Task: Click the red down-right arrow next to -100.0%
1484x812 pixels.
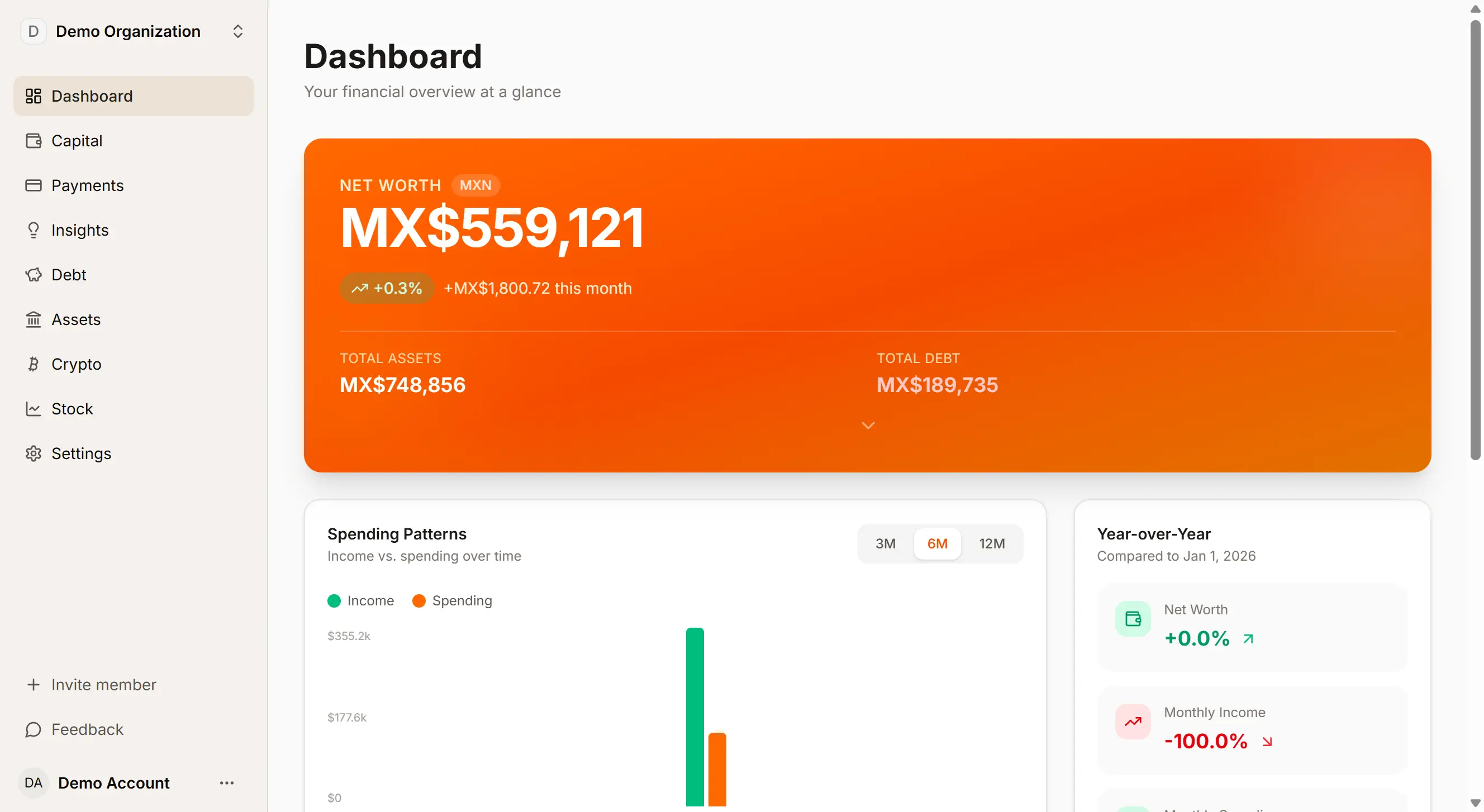Action: [x=1267, y=742]
